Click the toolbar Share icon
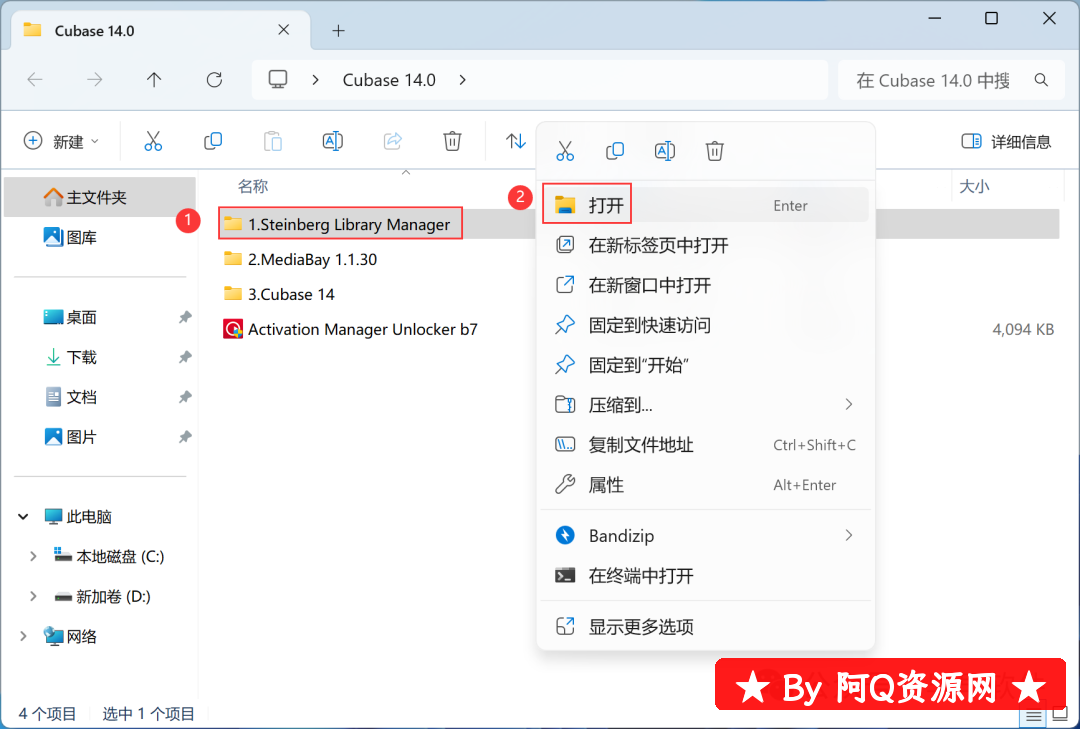Screen dimensions: 1080x729 [x=393, y=141]
